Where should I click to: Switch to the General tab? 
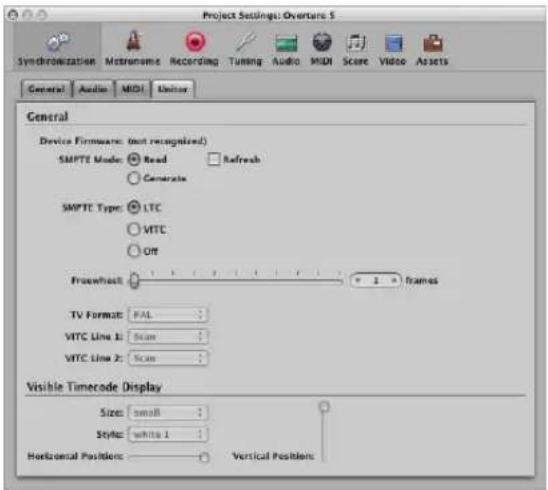click(x=46, y=89)
